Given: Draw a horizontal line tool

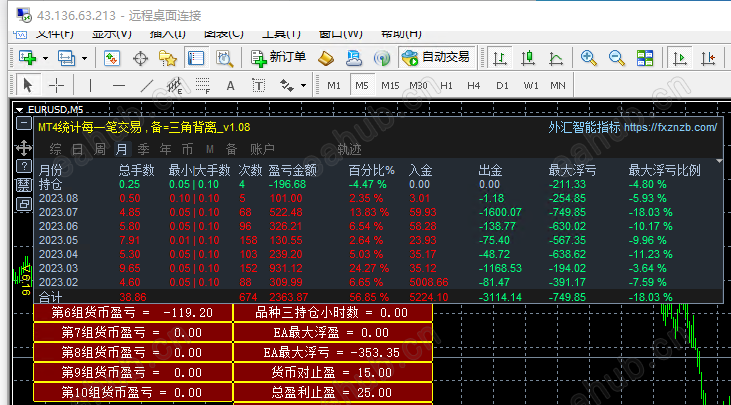Looking at the screenshot, I should (119, 85).
